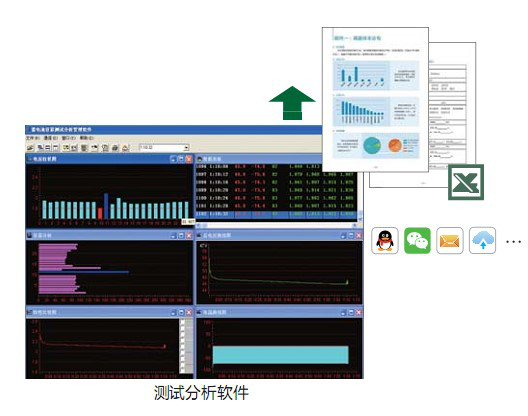Click the red bar in the voltage bar chart
This screenshot has width=528, height=416.
point(100,213)
